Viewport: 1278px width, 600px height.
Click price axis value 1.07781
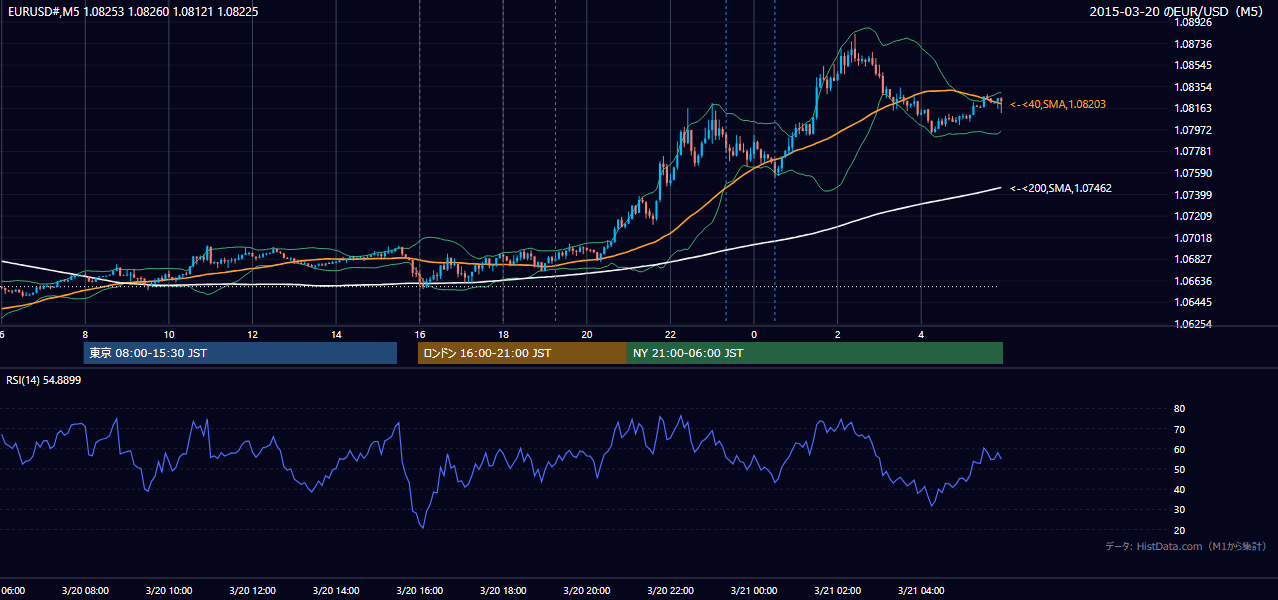click(x=1192, y=151)
